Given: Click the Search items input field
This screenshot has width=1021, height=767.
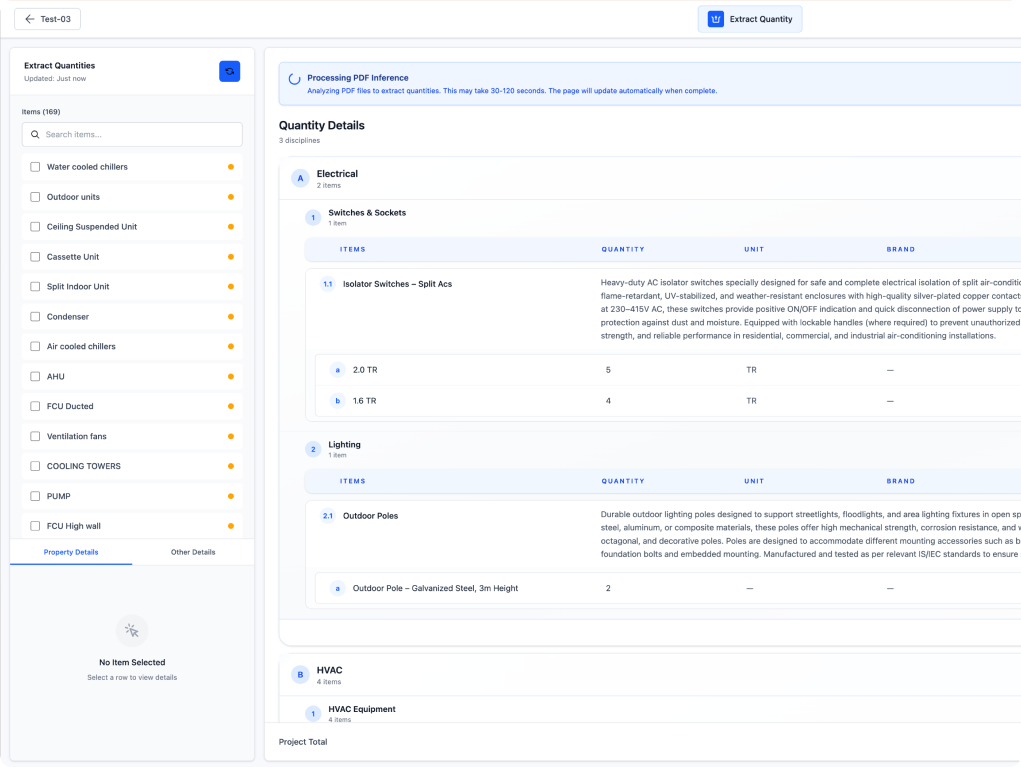Looking at the screenshot, I should tap(140, 134).
